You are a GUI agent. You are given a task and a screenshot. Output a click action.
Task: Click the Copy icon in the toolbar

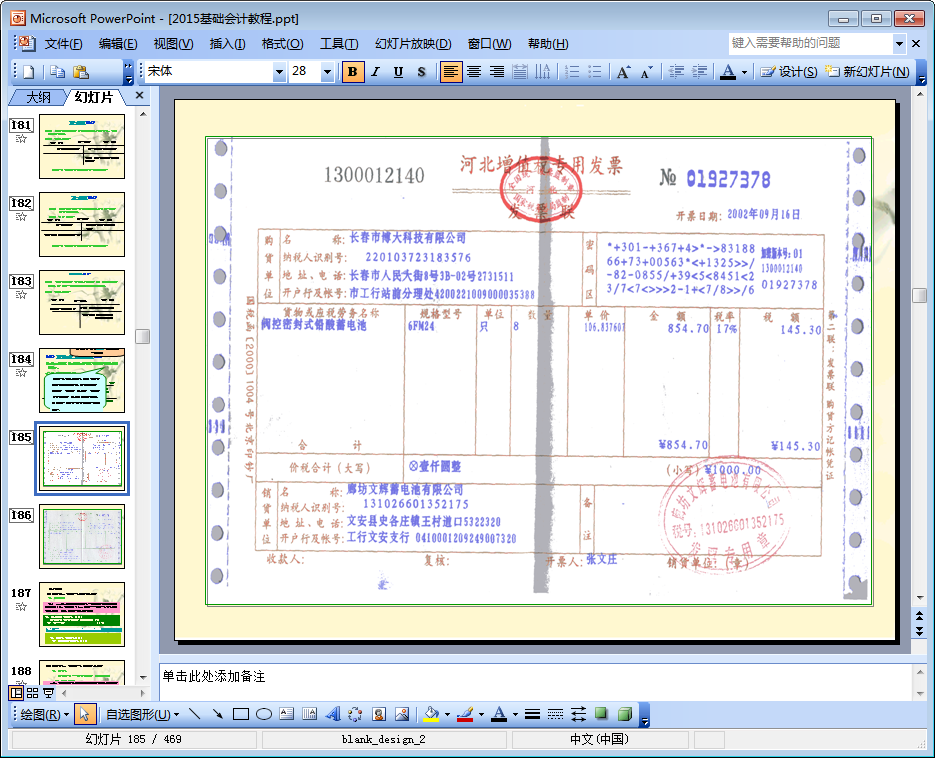tap(57, 72)
